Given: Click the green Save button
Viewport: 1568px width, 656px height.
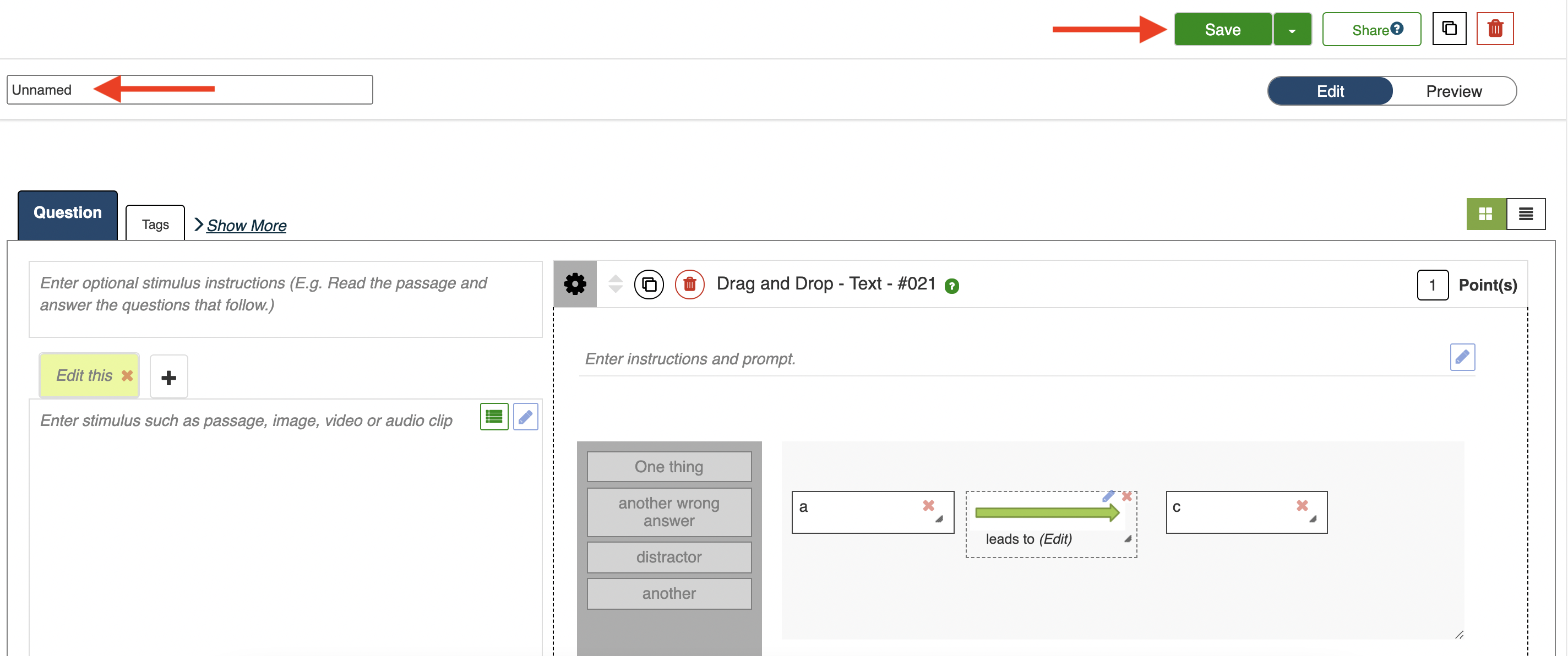Looking at the screenshot, I should pos(1222,30).
